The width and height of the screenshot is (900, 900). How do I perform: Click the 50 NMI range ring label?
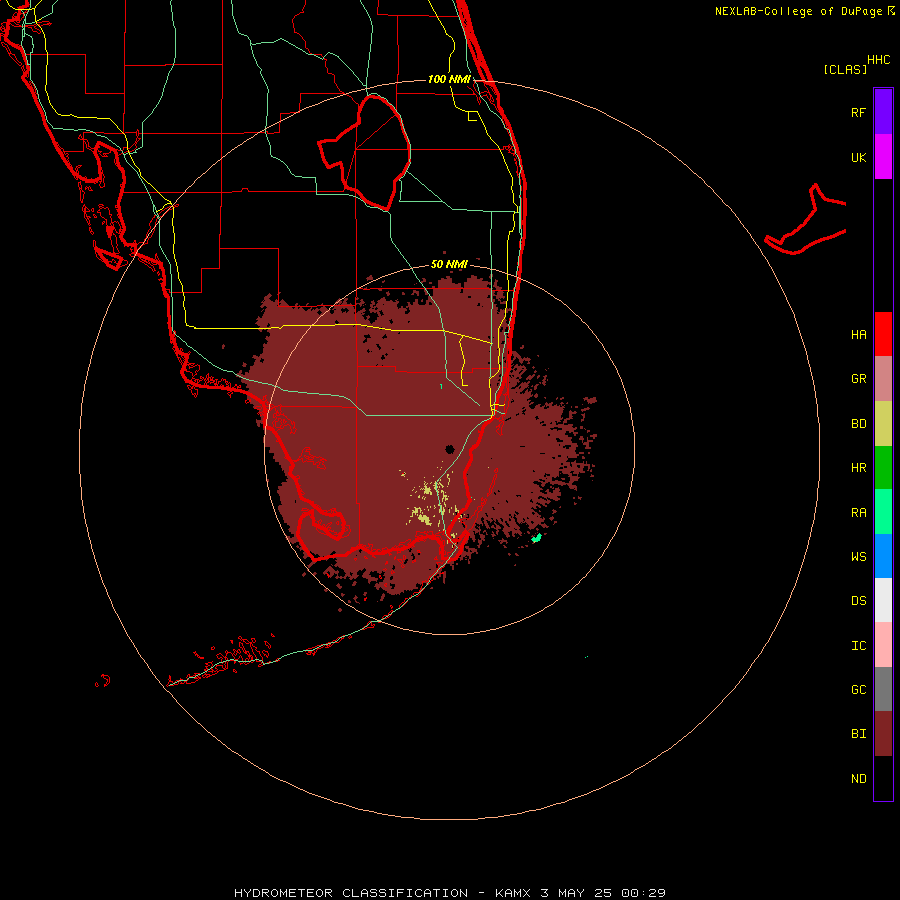point(449,264)
